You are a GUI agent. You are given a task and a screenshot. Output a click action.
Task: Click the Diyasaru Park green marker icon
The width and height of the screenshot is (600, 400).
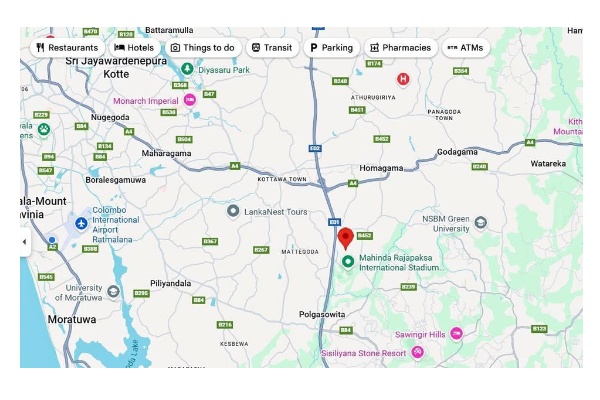click(187, 69)
